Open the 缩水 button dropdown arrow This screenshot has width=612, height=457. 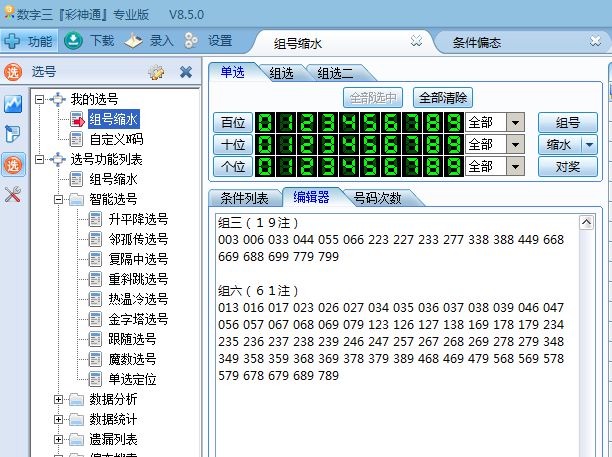[x=589, y=144]
